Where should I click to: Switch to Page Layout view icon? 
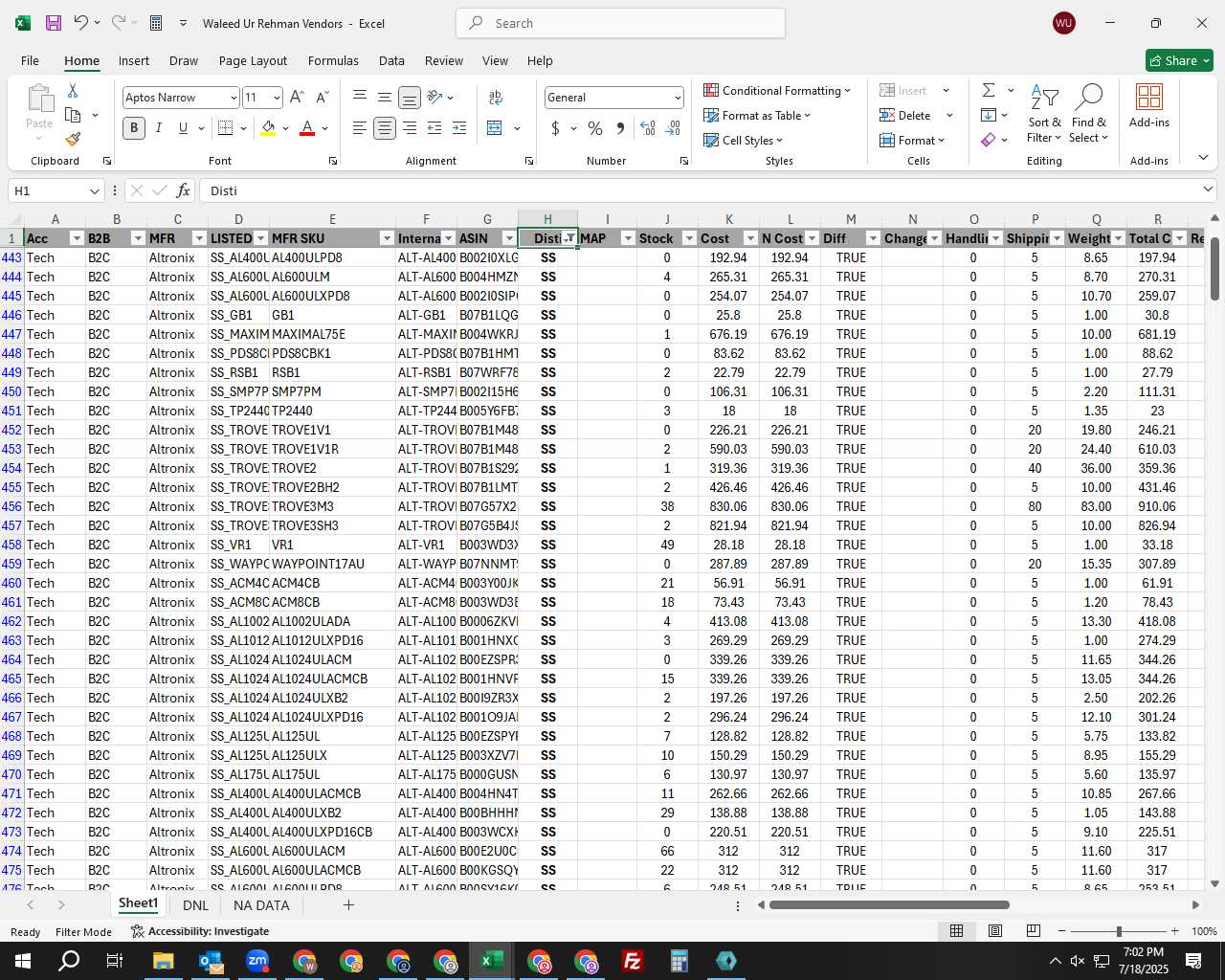995,931
